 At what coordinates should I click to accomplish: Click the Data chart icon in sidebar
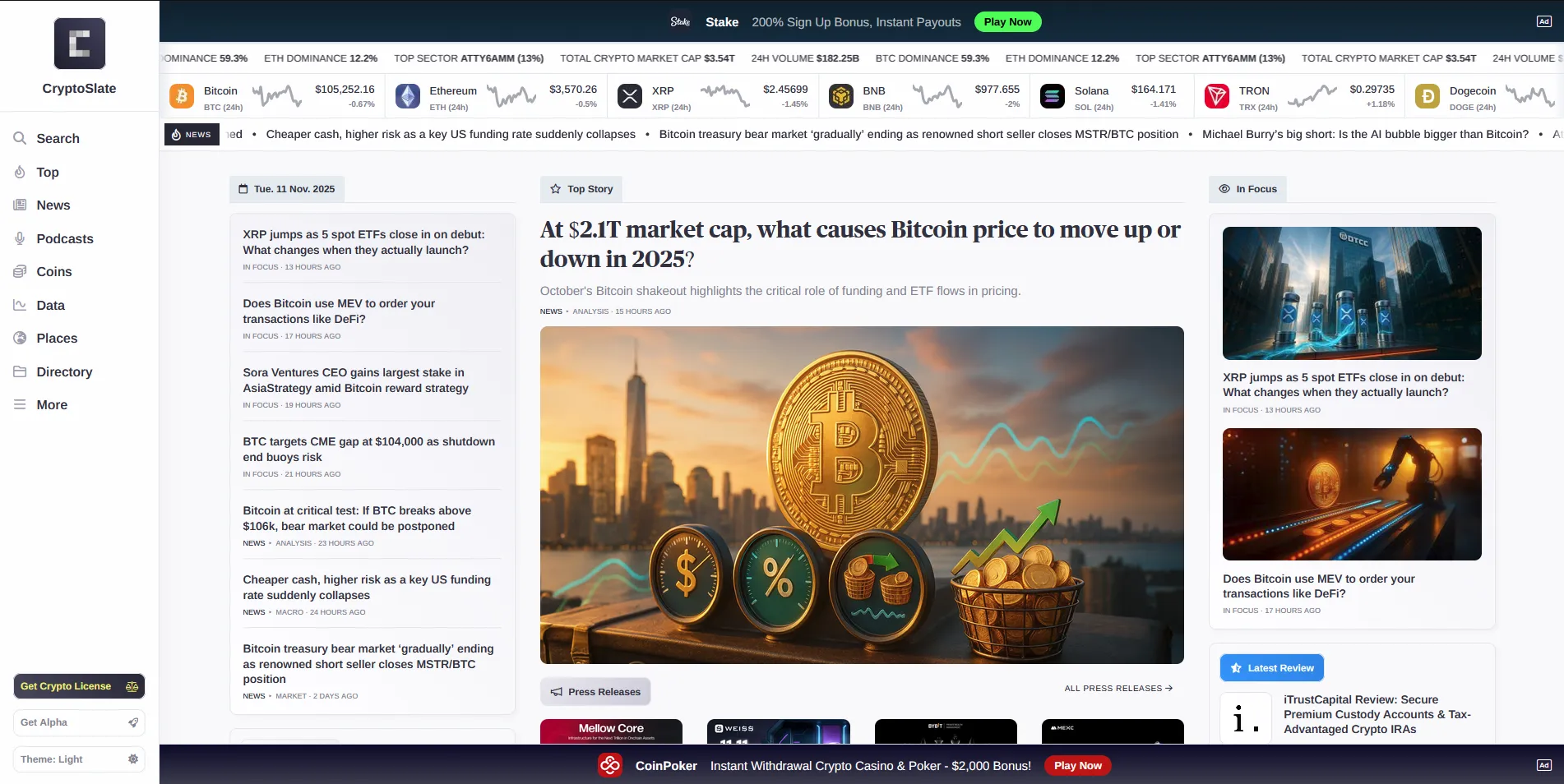[19, 305]
